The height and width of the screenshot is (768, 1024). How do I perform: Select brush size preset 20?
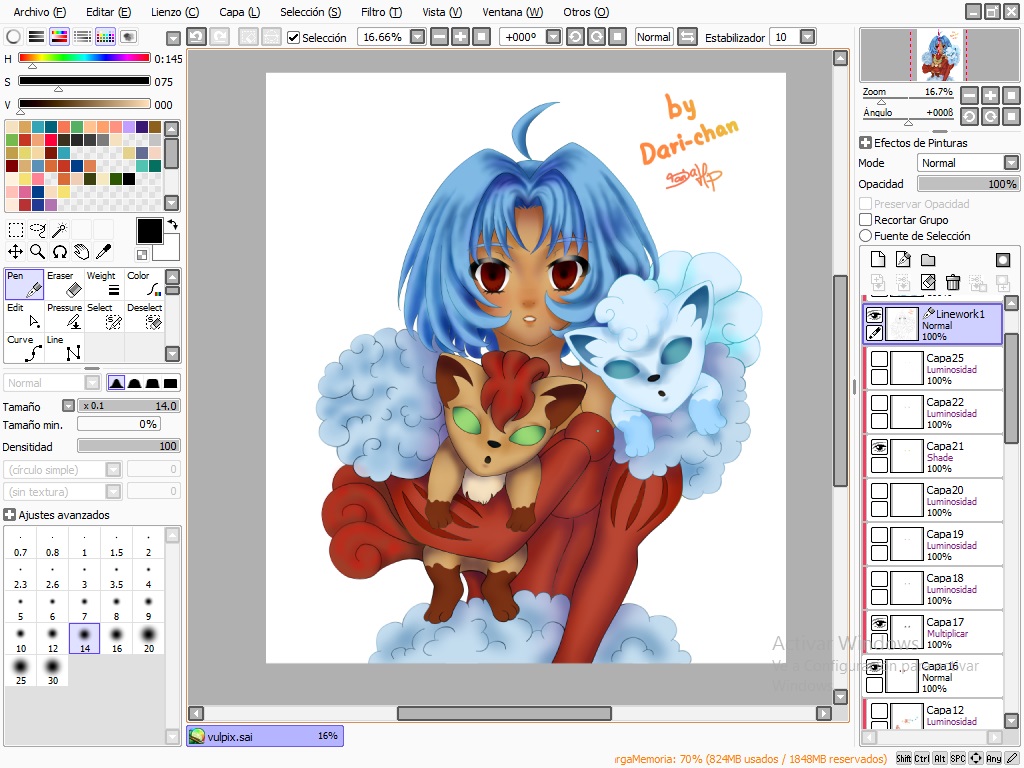tap(148, 639)
